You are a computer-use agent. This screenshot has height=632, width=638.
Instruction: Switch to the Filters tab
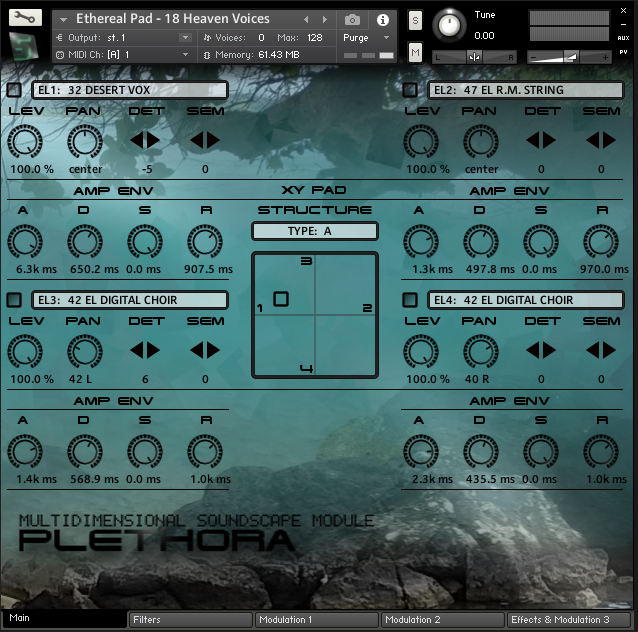tap(190, 620)
